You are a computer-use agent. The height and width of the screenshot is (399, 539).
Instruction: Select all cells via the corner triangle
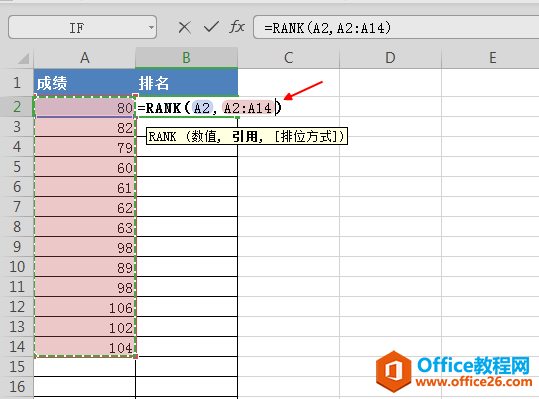pos(23,58)
